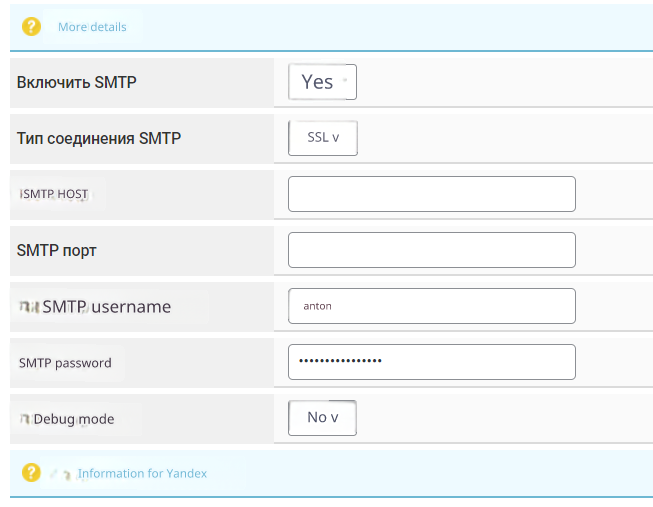Click the question mark icon beside More details
The height and width of the screenshot is (507, 653).
click(31, 26)
